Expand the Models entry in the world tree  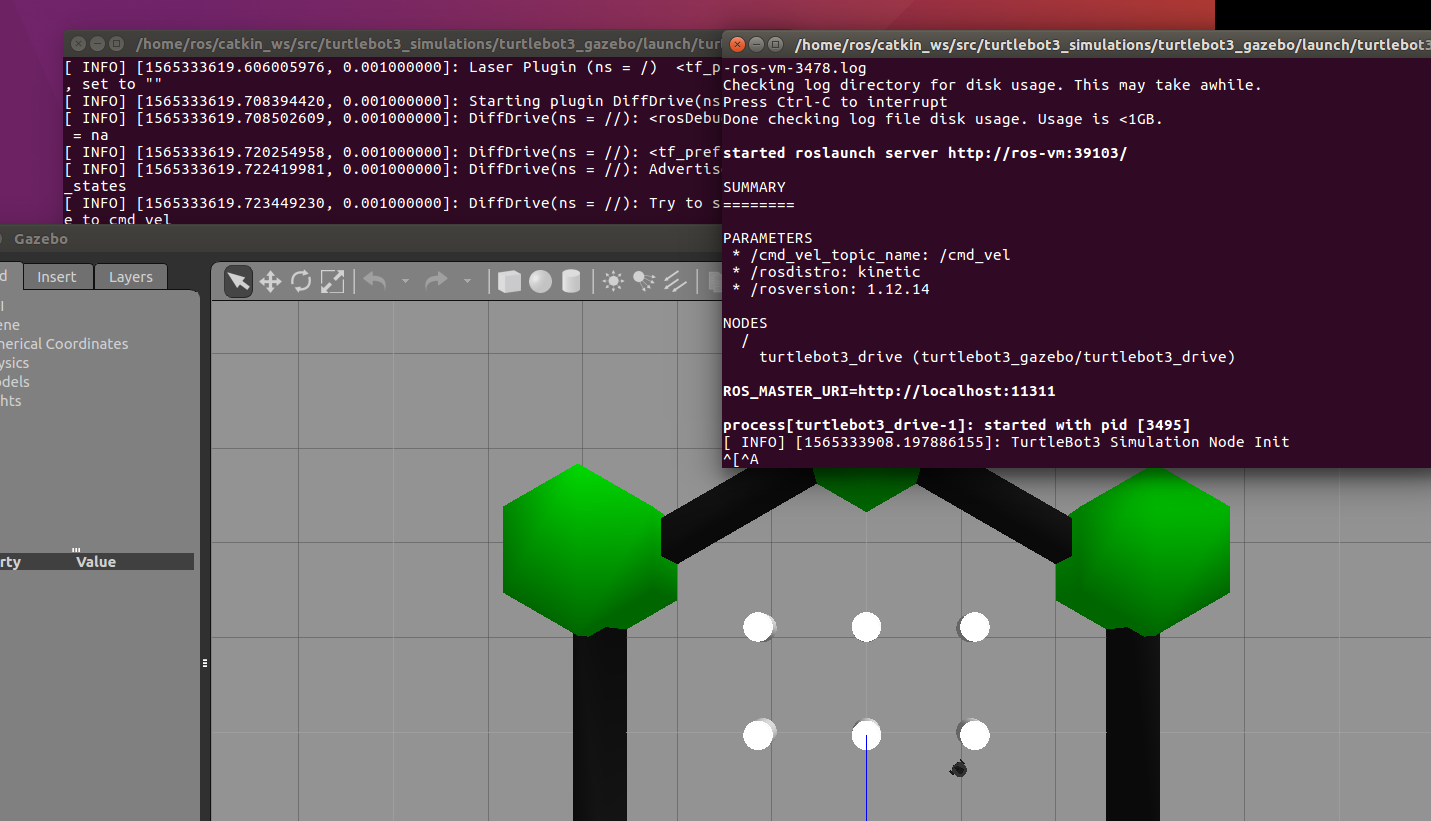14,381
